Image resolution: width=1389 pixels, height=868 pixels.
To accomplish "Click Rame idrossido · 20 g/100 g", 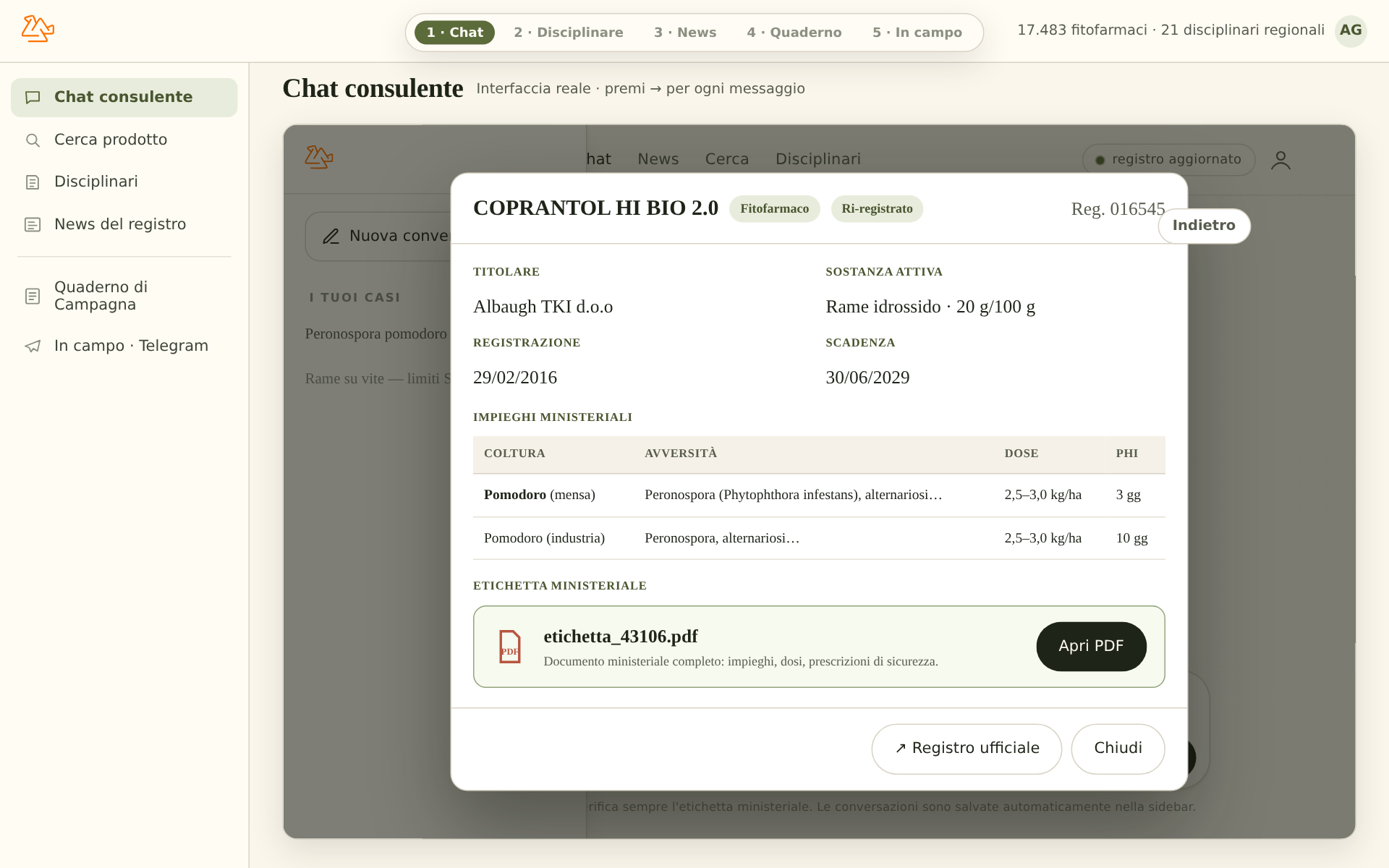I will tap(930, 307).
